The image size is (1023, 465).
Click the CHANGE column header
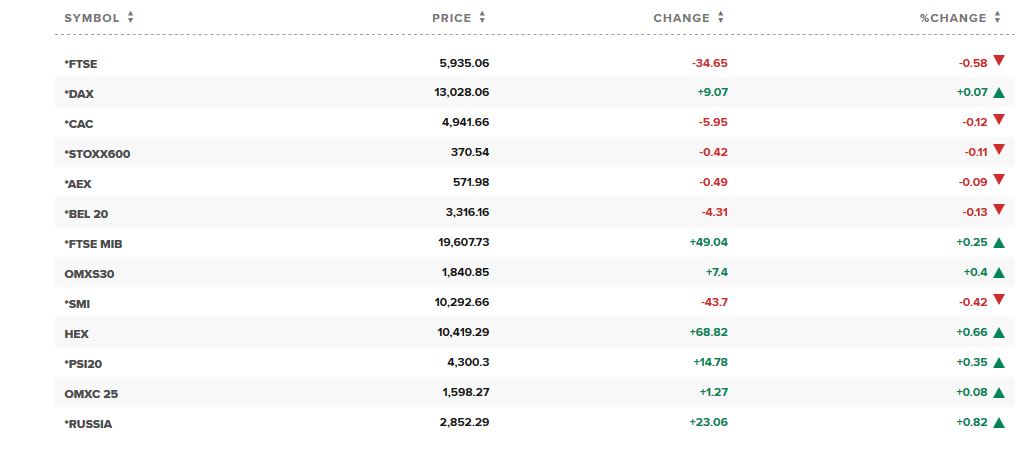(681, 18)
